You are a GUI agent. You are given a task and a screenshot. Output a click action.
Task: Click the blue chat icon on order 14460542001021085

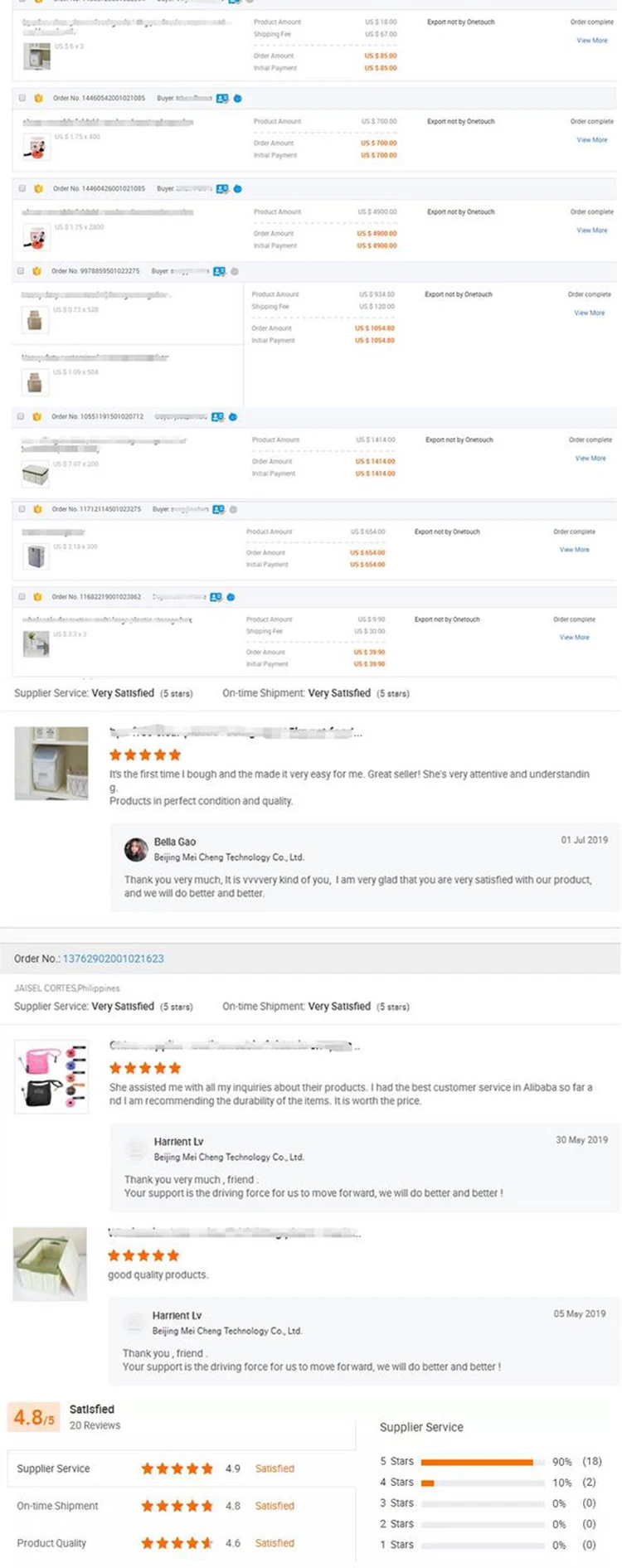pyautogui.click(x=237, y=98)
